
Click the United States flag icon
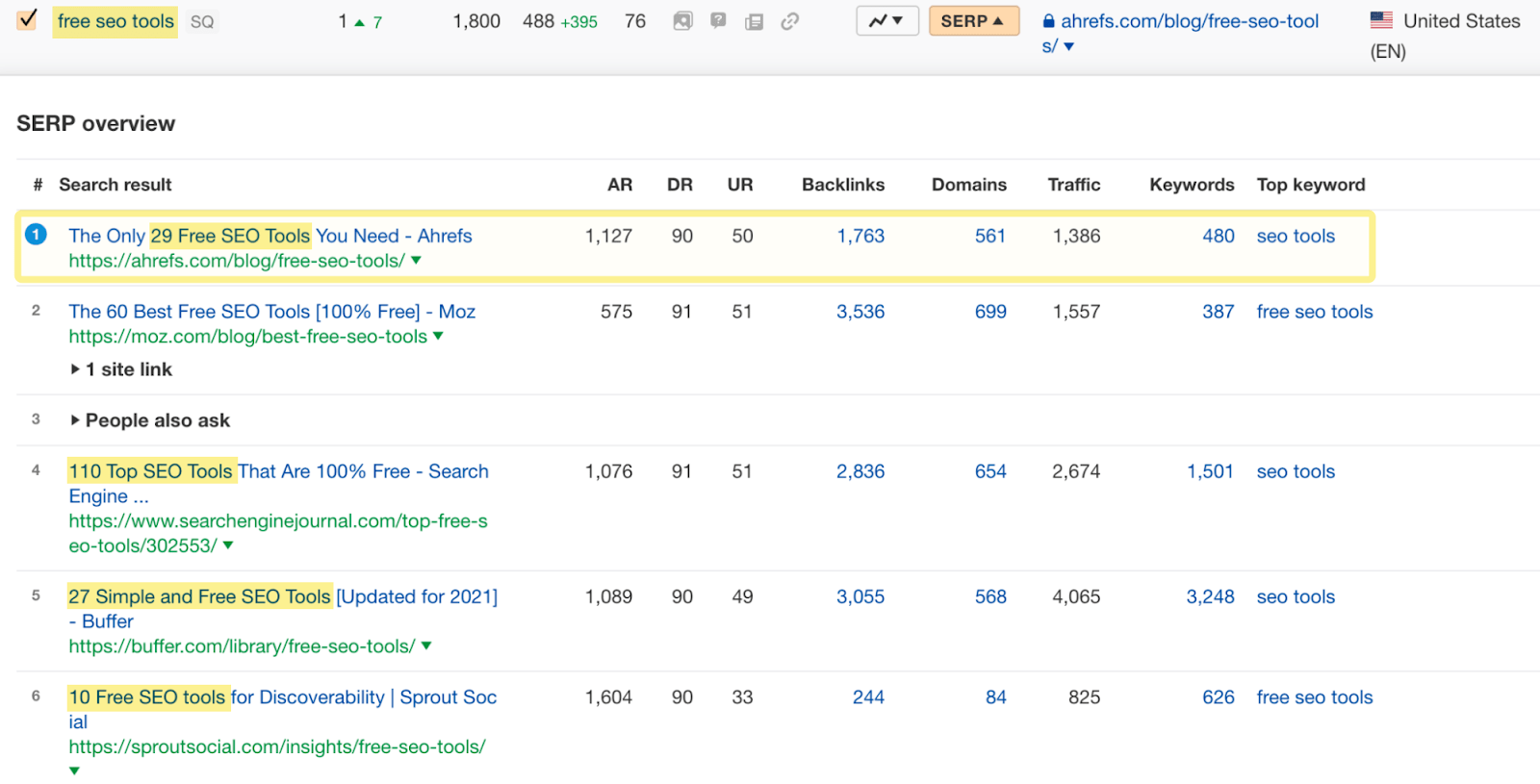pos(1381,20)
